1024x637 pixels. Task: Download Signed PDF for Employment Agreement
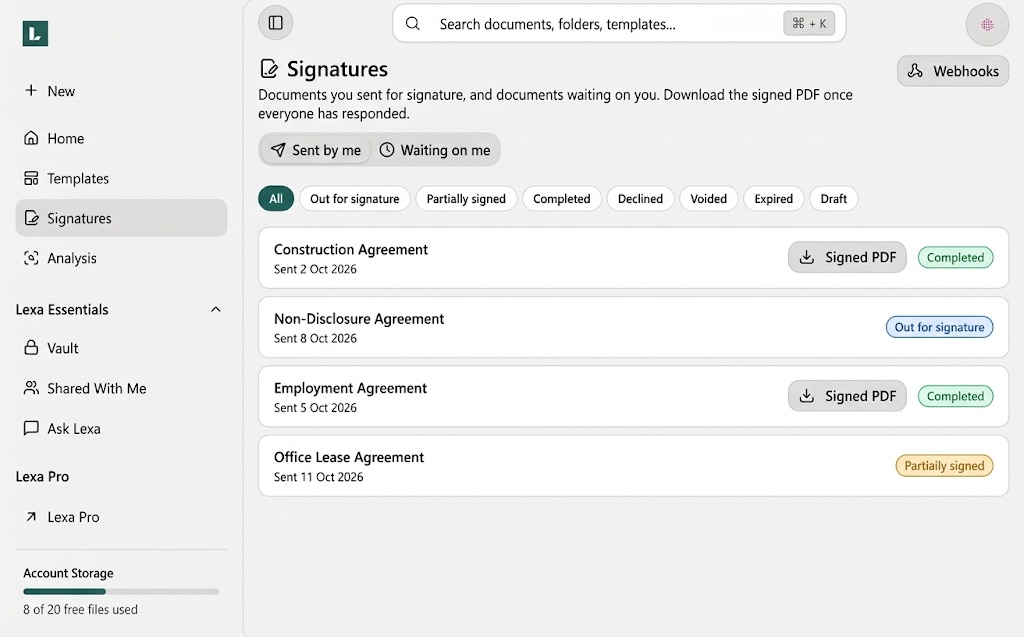[x=847, y=395]
